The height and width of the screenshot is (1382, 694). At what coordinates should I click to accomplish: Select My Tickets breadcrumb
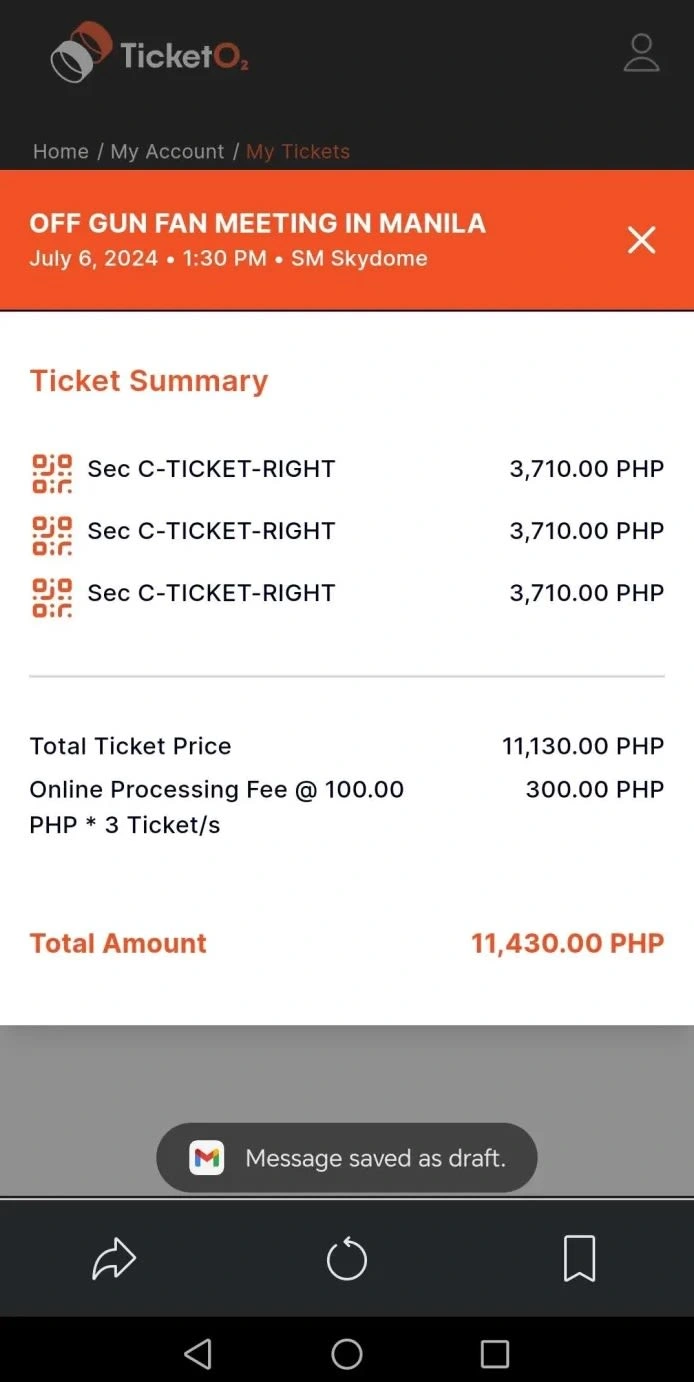click(298, 152)
